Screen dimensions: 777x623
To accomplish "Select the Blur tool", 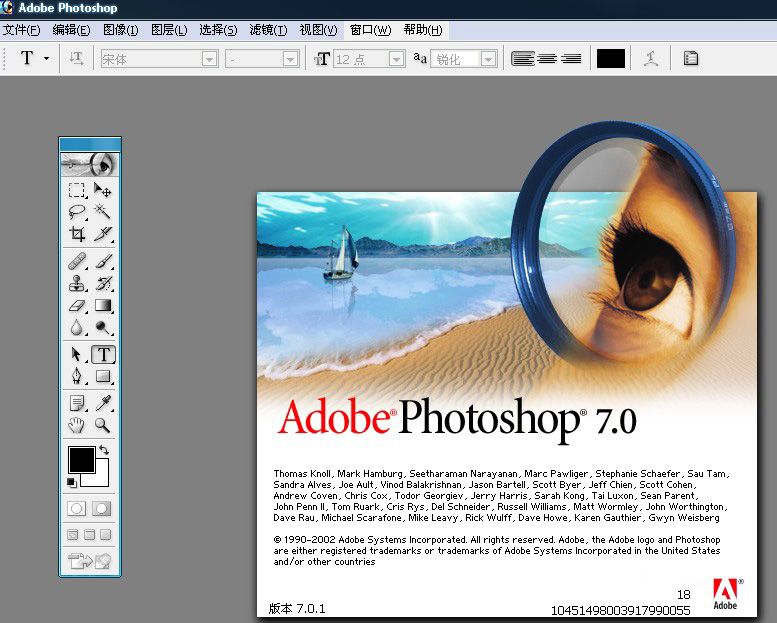I will [76, 327].
